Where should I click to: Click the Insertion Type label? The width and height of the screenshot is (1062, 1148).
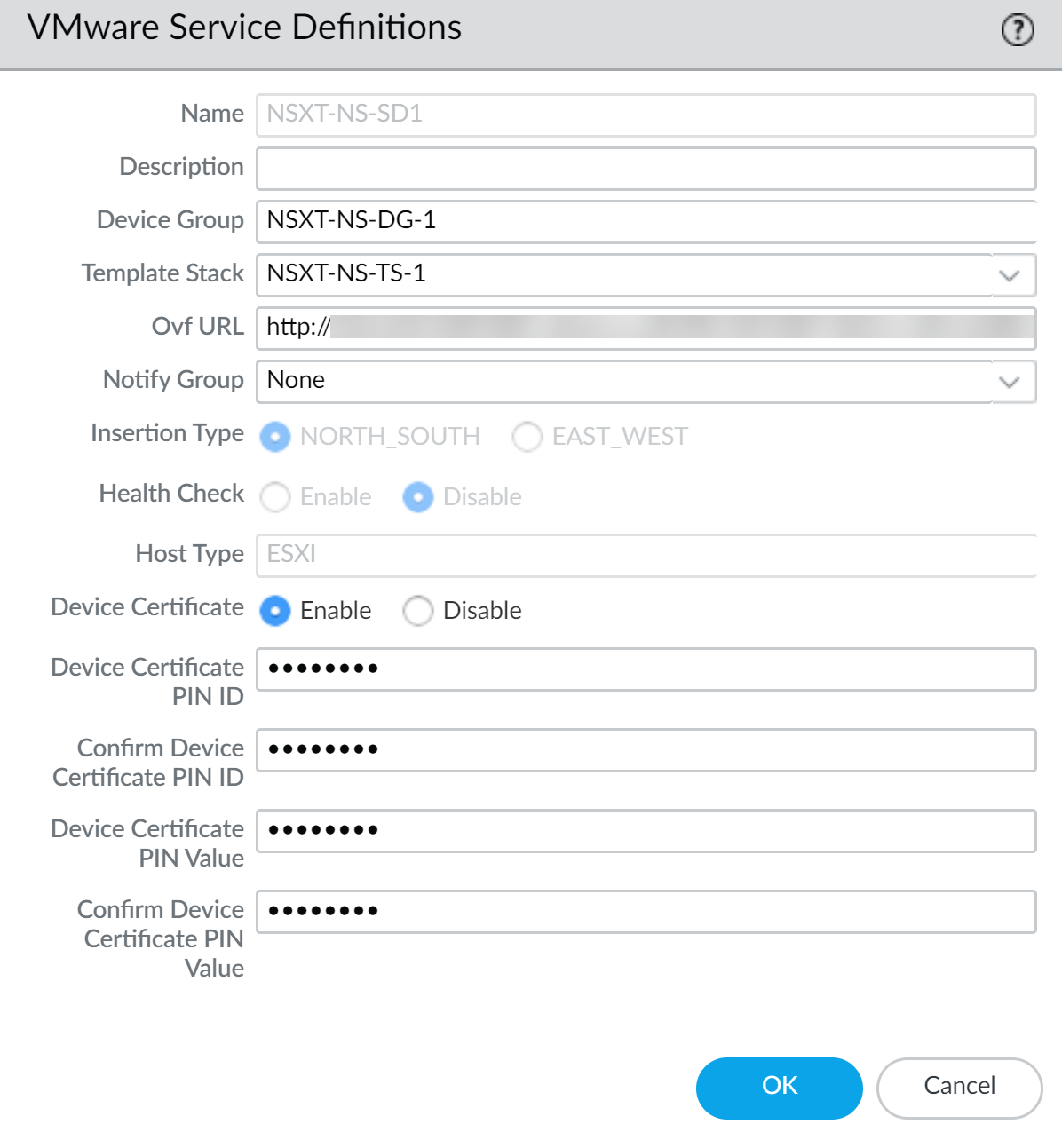(167, 433)
